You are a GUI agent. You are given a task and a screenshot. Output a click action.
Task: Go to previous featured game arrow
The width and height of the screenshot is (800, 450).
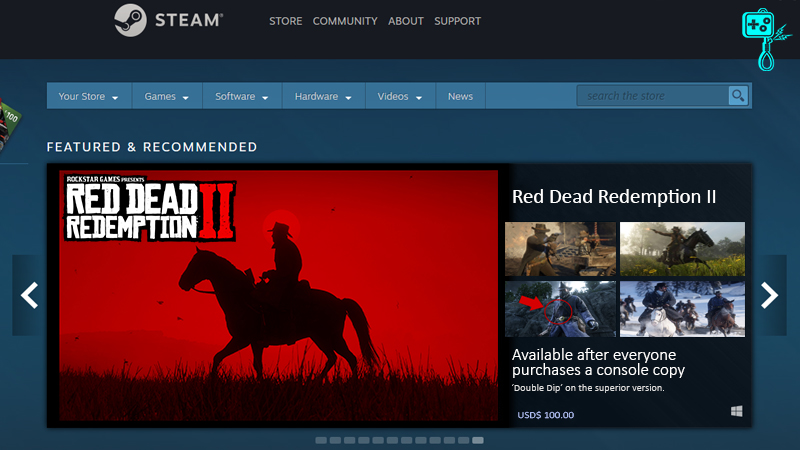click(29, 295)
